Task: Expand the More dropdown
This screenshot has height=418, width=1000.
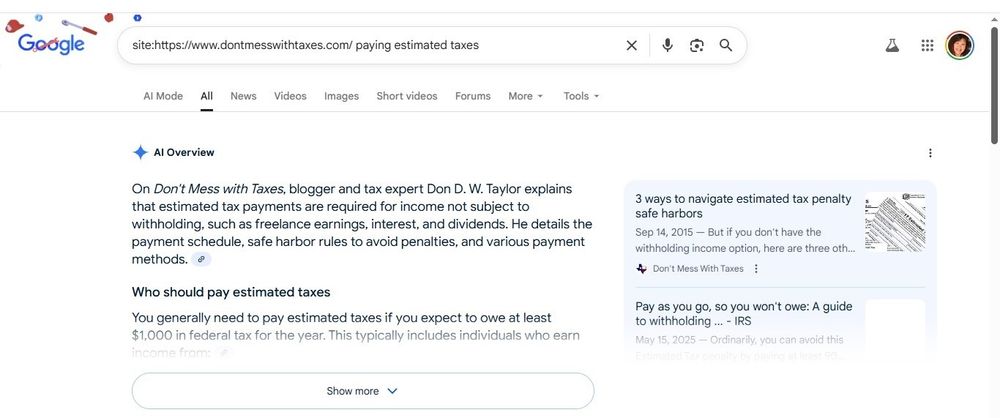Action: tap(526, 96)
